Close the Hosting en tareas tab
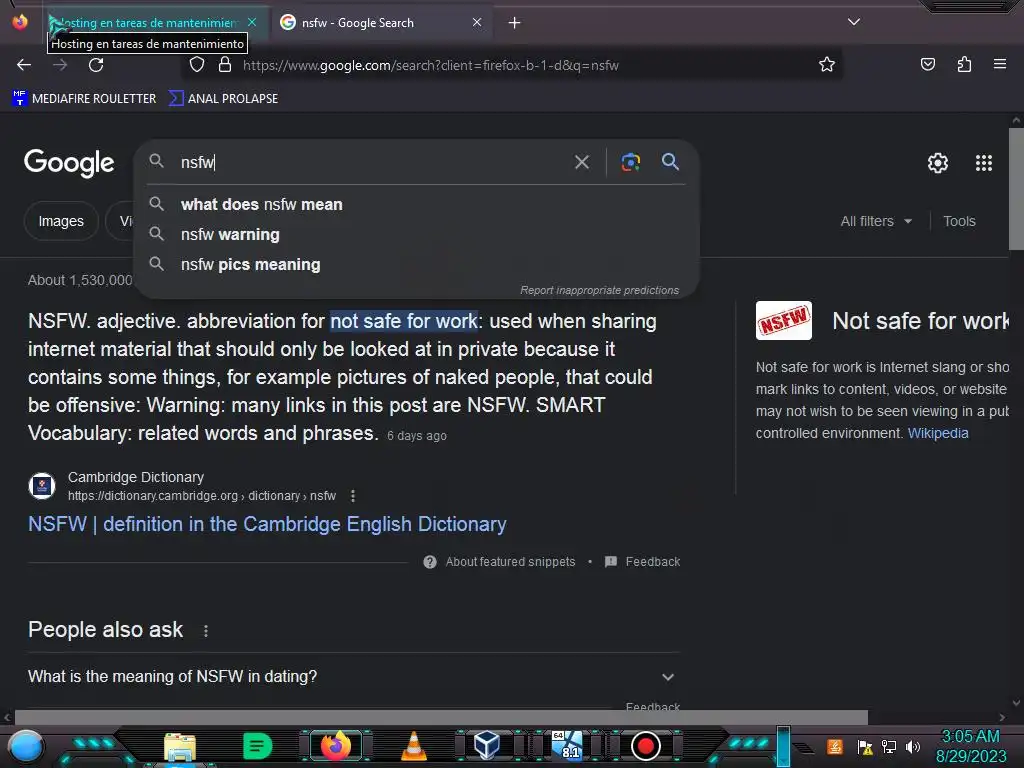1024x768 pixels. click(x=252, y=22)
